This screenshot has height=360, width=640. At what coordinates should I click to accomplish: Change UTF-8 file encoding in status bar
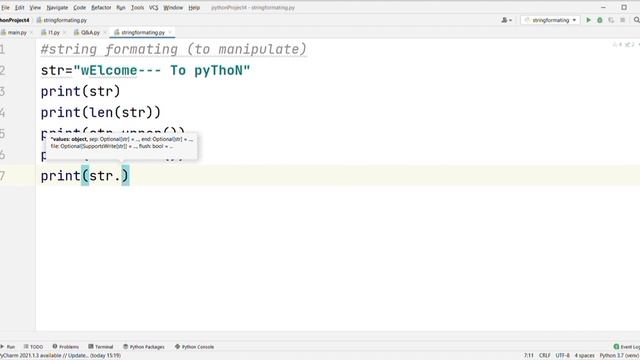(x=562, y=356)
